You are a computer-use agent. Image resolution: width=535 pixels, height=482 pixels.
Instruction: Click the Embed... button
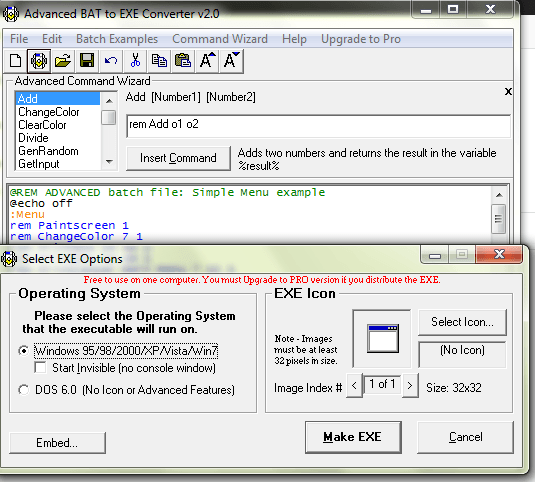(x=57, y=443)
